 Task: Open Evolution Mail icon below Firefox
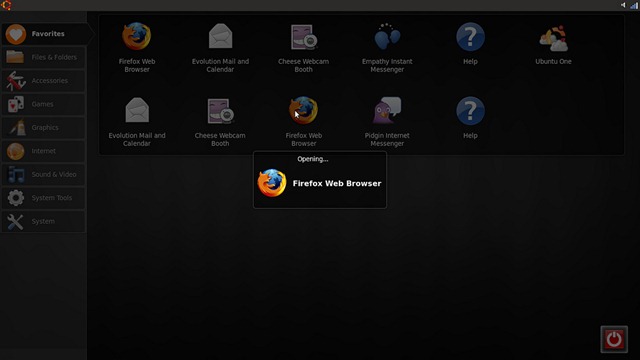(137, 121)
